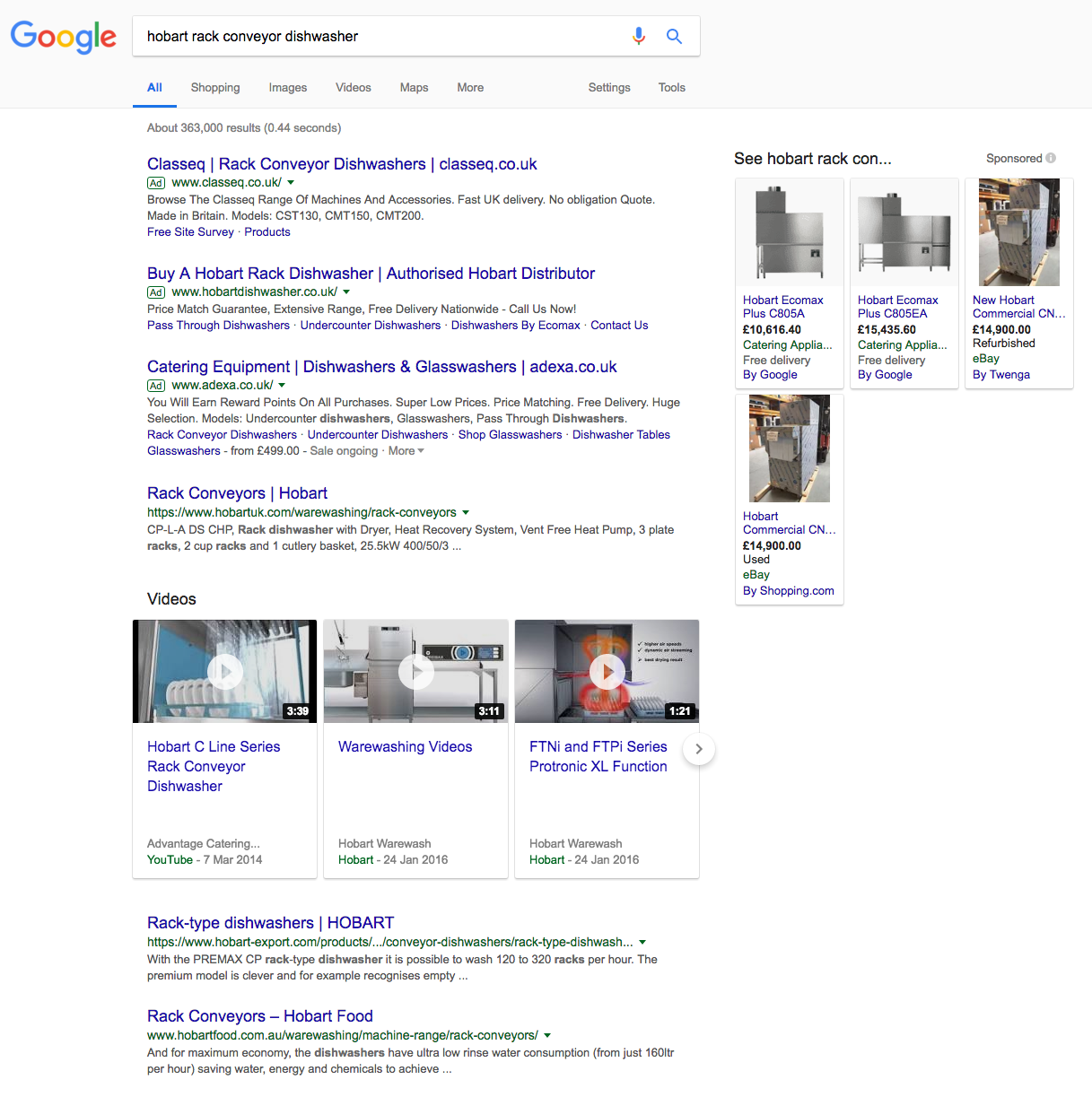Open Rack Conveyors – Hobart Food result
1092x1097 pixels.
pyautogui.click(x=259, y=1016)
